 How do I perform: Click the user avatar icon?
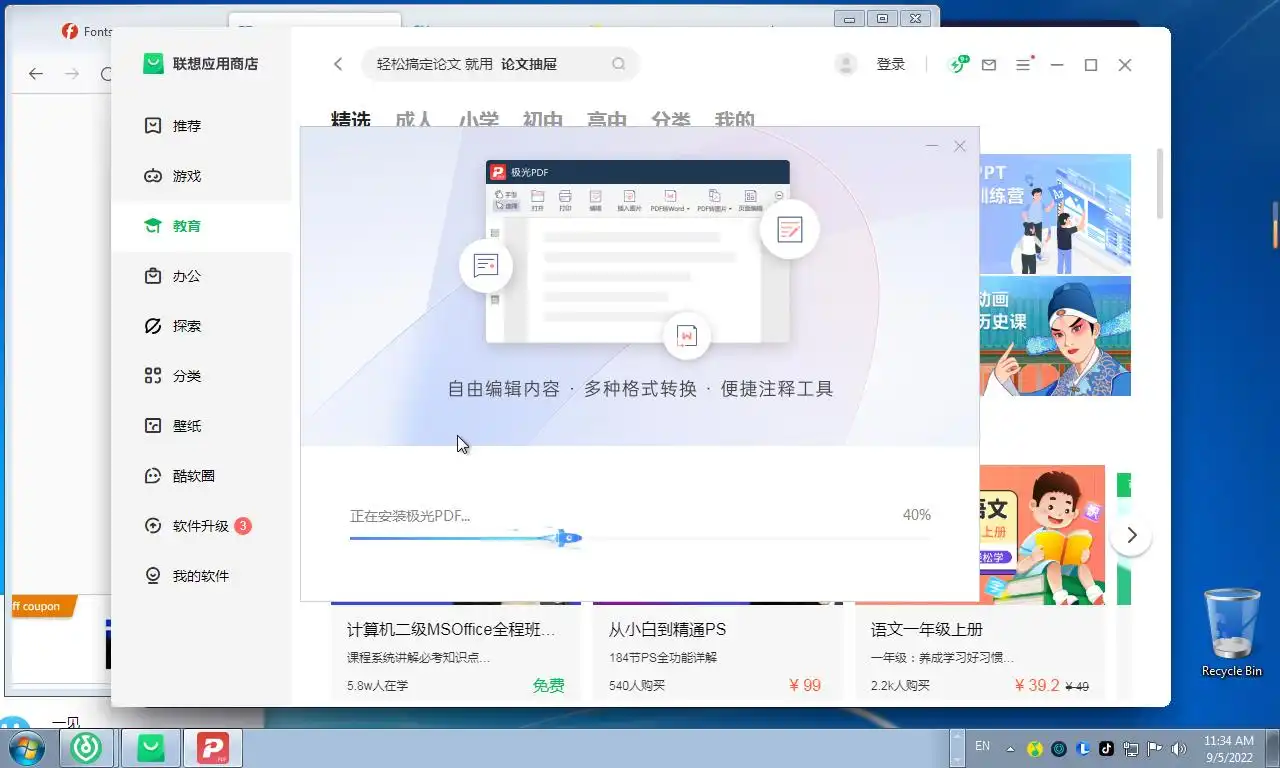point(846,64)
